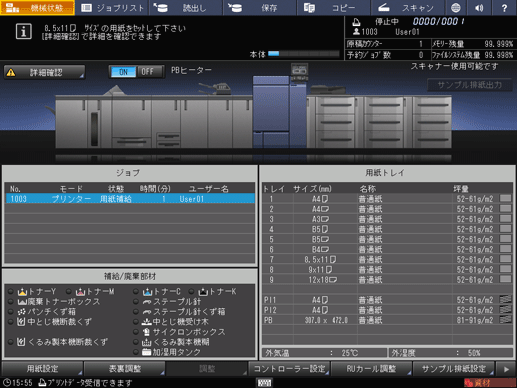Click the speaker volume icon
This screenshot has width=517, height=388.
click(479, 8)
